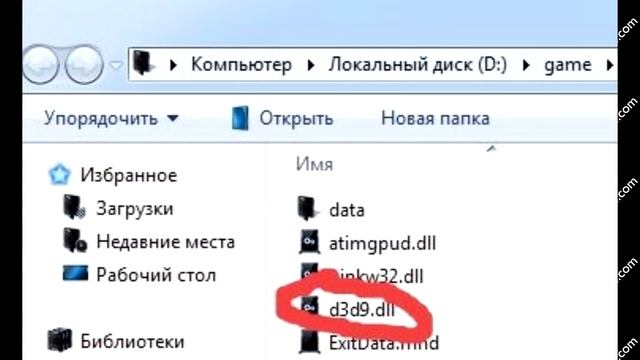Click the data folder icon
The image size is (640, 360).
pos(308,208)
